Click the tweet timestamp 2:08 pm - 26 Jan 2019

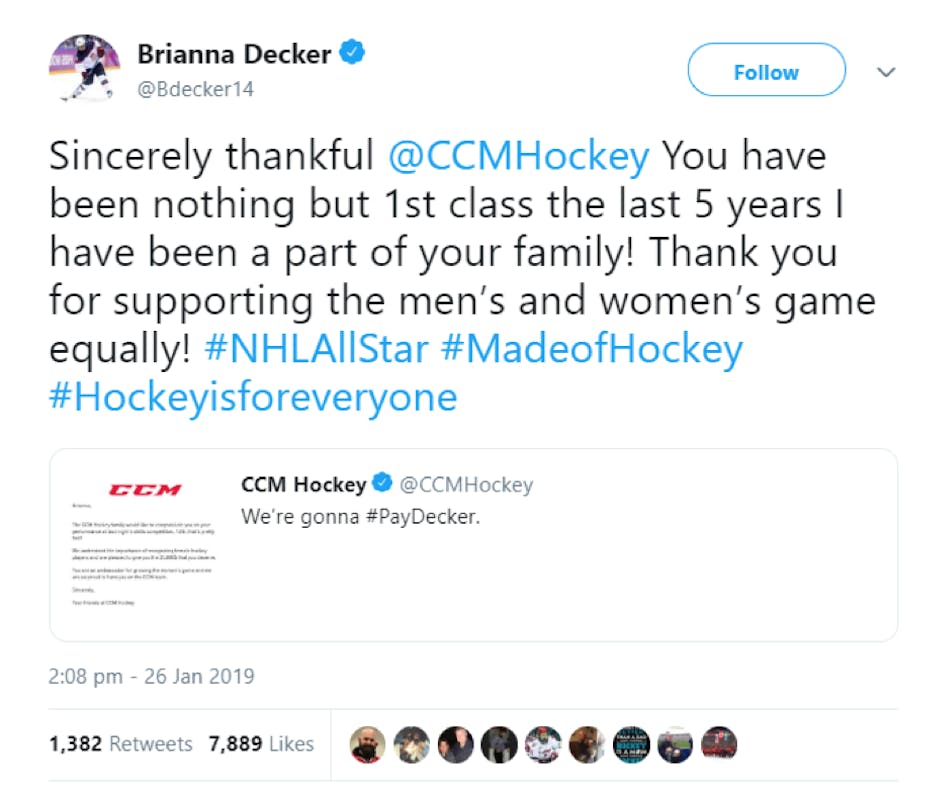(151, 676)
